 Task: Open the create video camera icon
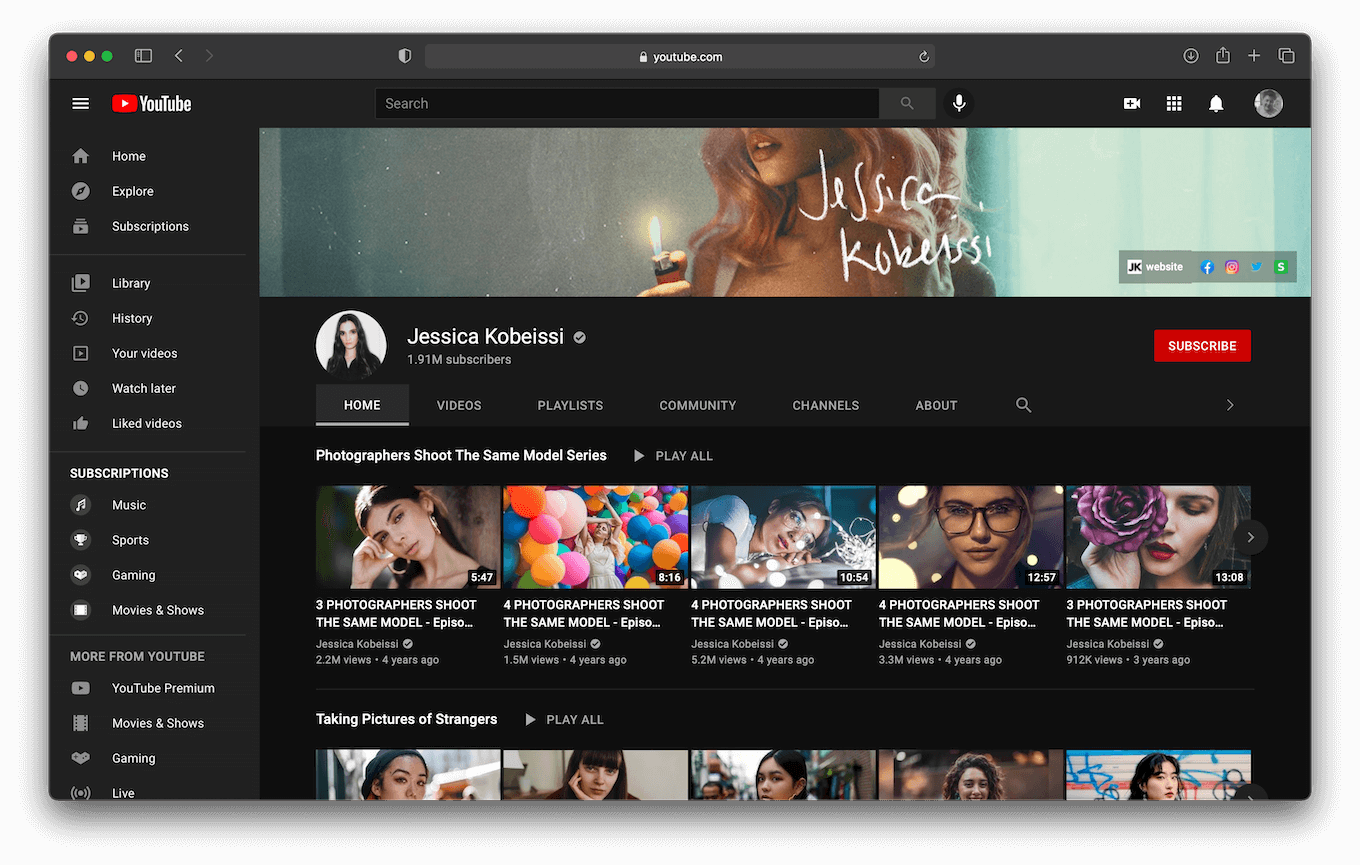(x=1132, y=104)
